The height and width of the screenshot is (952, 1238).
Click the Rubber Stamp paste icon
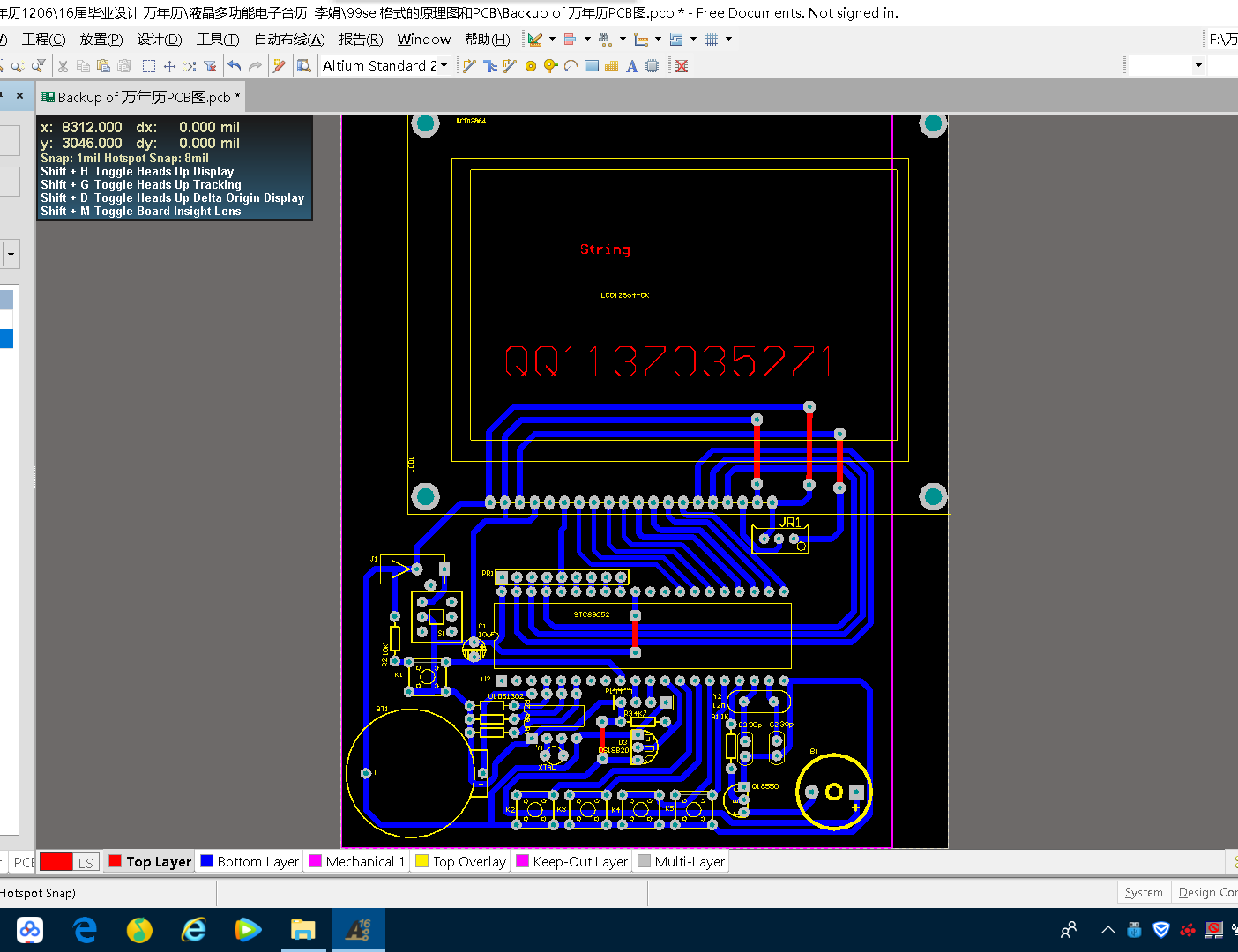click(124, 66)
